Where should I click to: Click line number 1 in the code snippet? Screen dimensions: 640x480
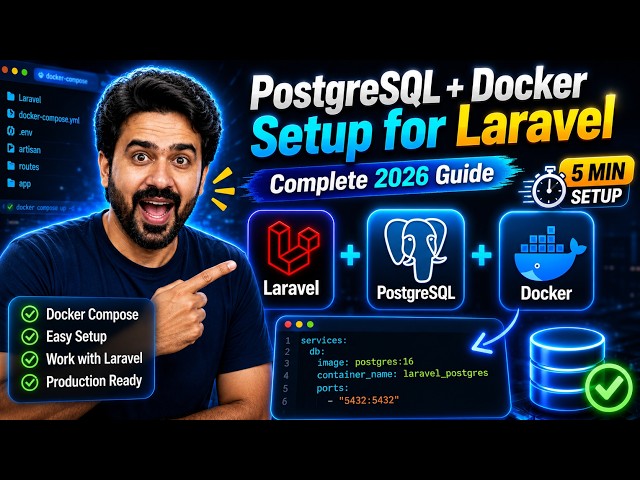[287, 340]
